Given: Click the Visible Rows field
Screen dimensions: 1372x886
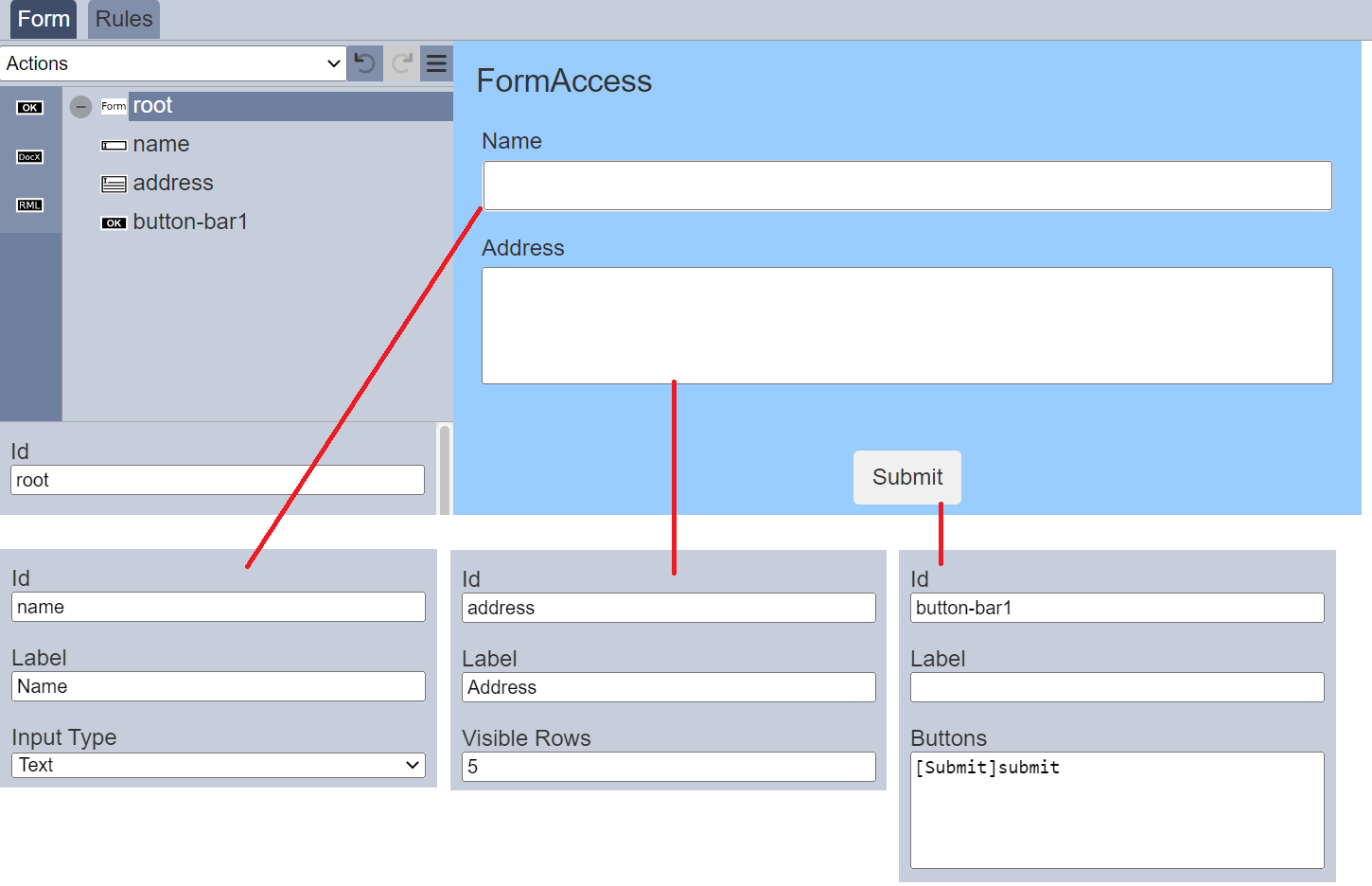Looking at the screenshot, I should tap(669, 767).
